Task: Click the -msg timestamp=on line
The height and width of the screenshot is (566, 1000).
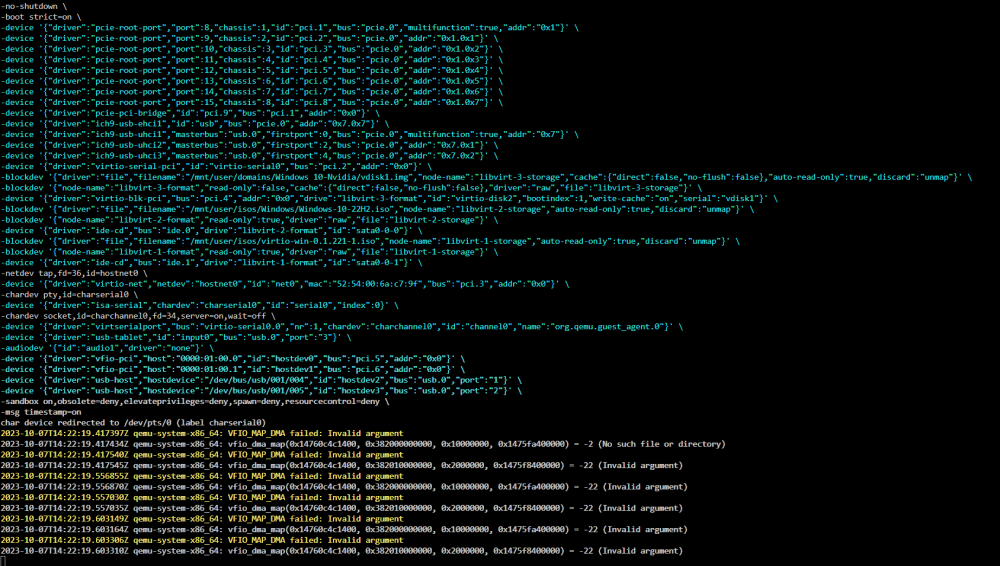Action: tap(41, 412)
